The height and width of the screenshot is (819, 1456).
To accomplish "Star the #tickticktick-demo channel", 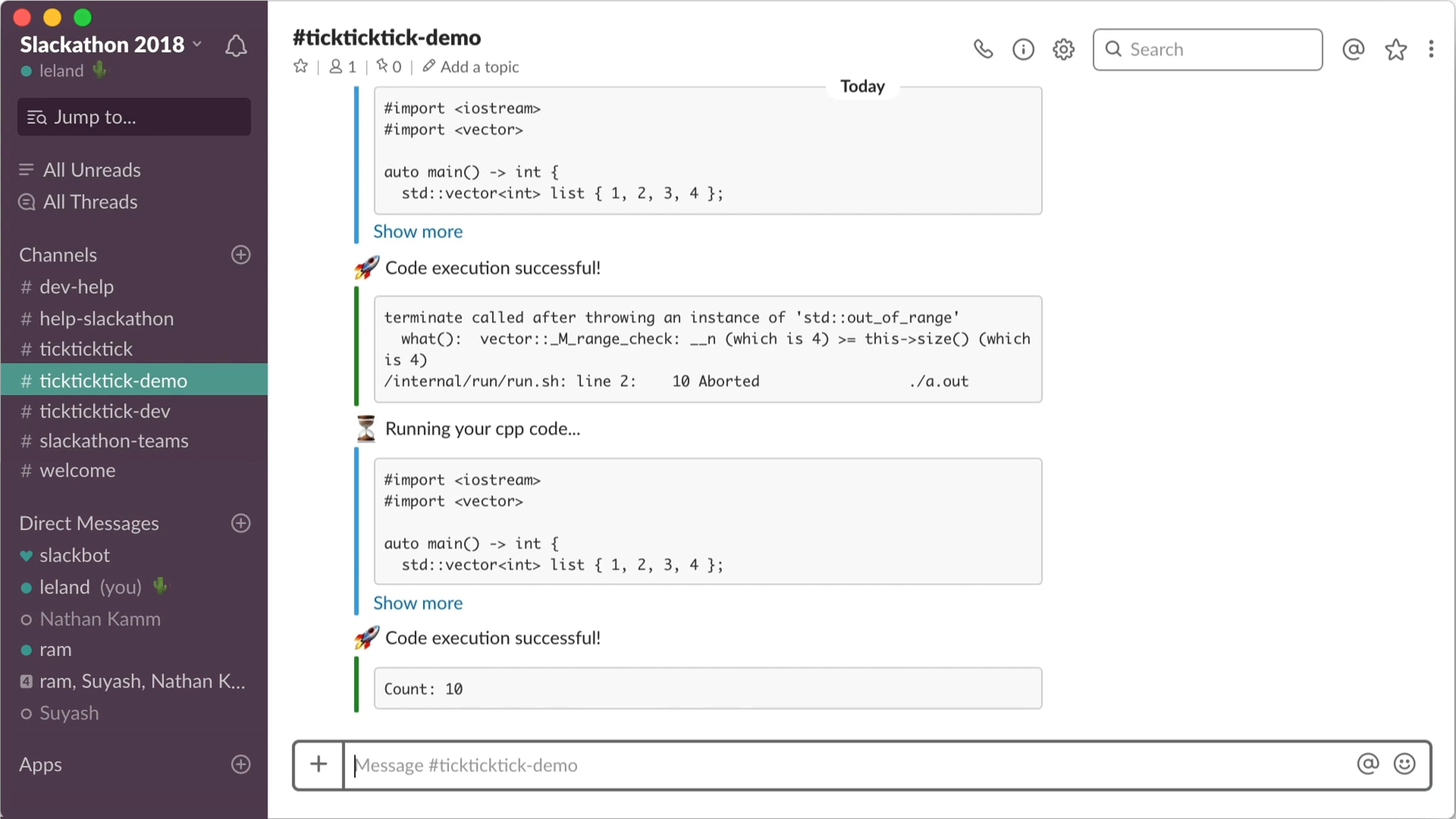I will pos(300,66).
